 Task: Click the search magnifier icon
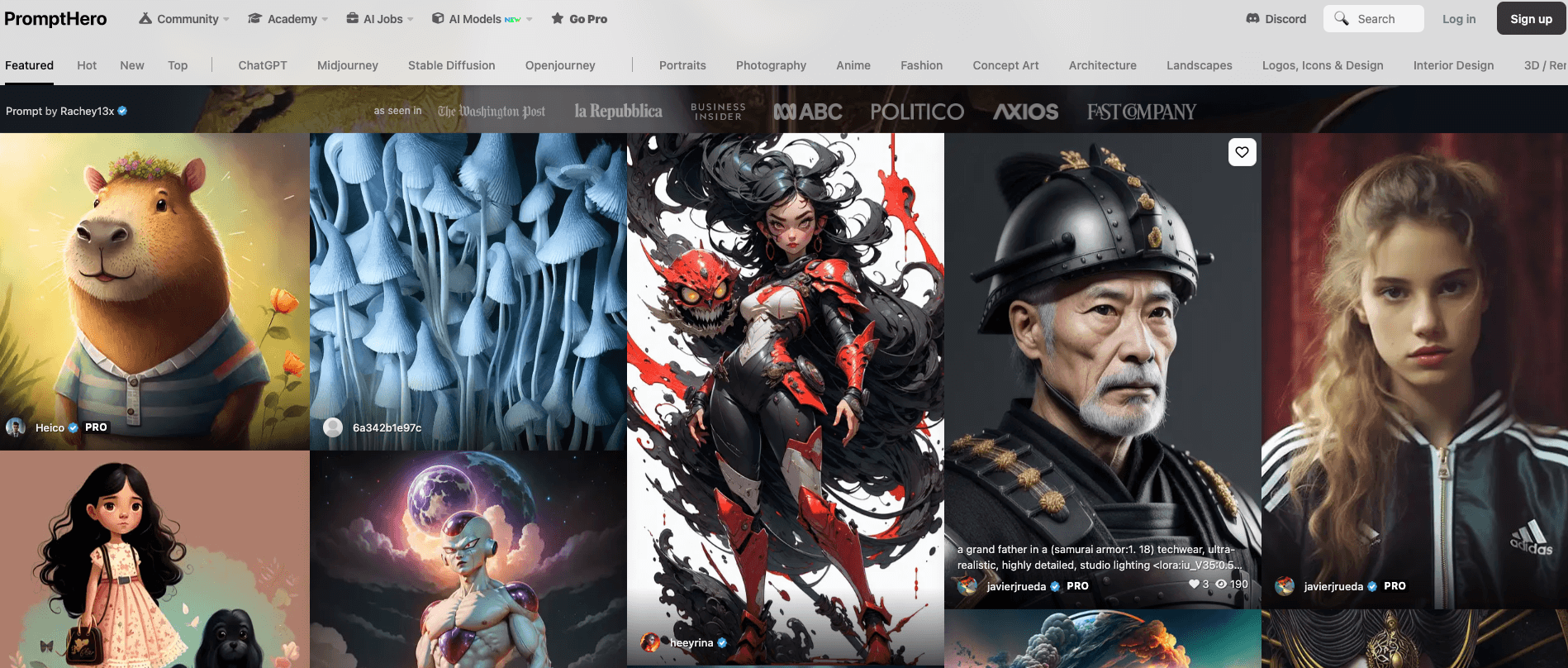tap(1342, 19)
